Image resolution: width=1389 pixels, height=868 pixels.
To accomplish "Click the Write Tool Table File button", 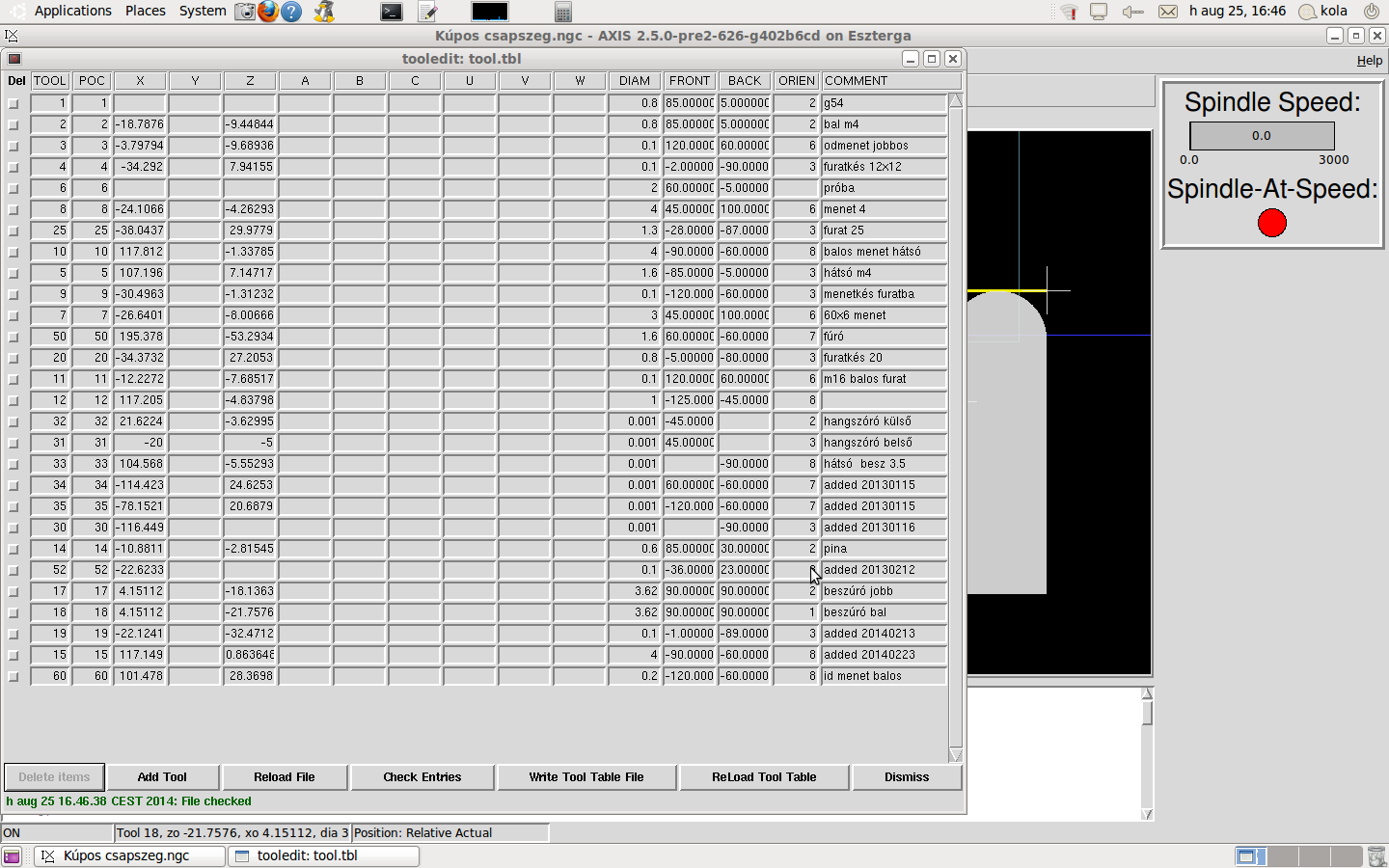I will (x=586, y=777).
